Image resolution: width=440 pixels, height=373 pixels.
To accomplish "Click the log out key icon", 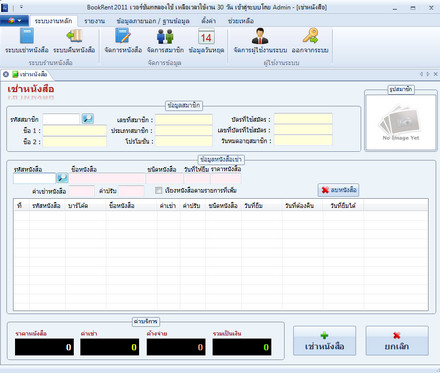I will click(310, 36).
